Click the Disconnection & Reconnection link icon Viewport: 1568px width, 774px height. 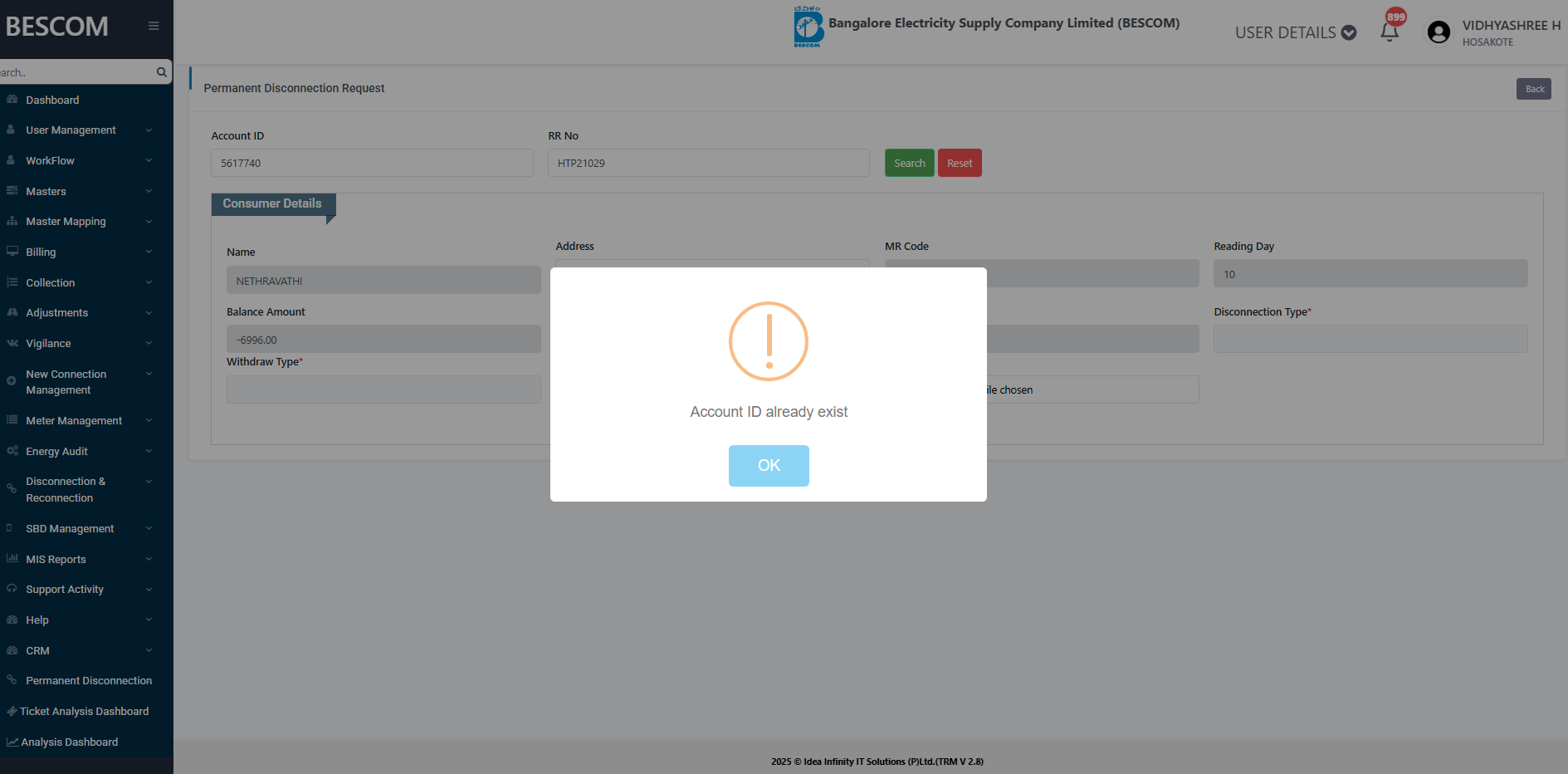12,489
